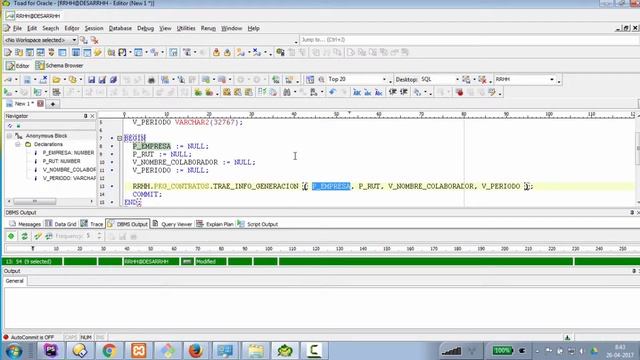
Task: Click the uppercase ABC conversion icon
Action: [357, 92]
